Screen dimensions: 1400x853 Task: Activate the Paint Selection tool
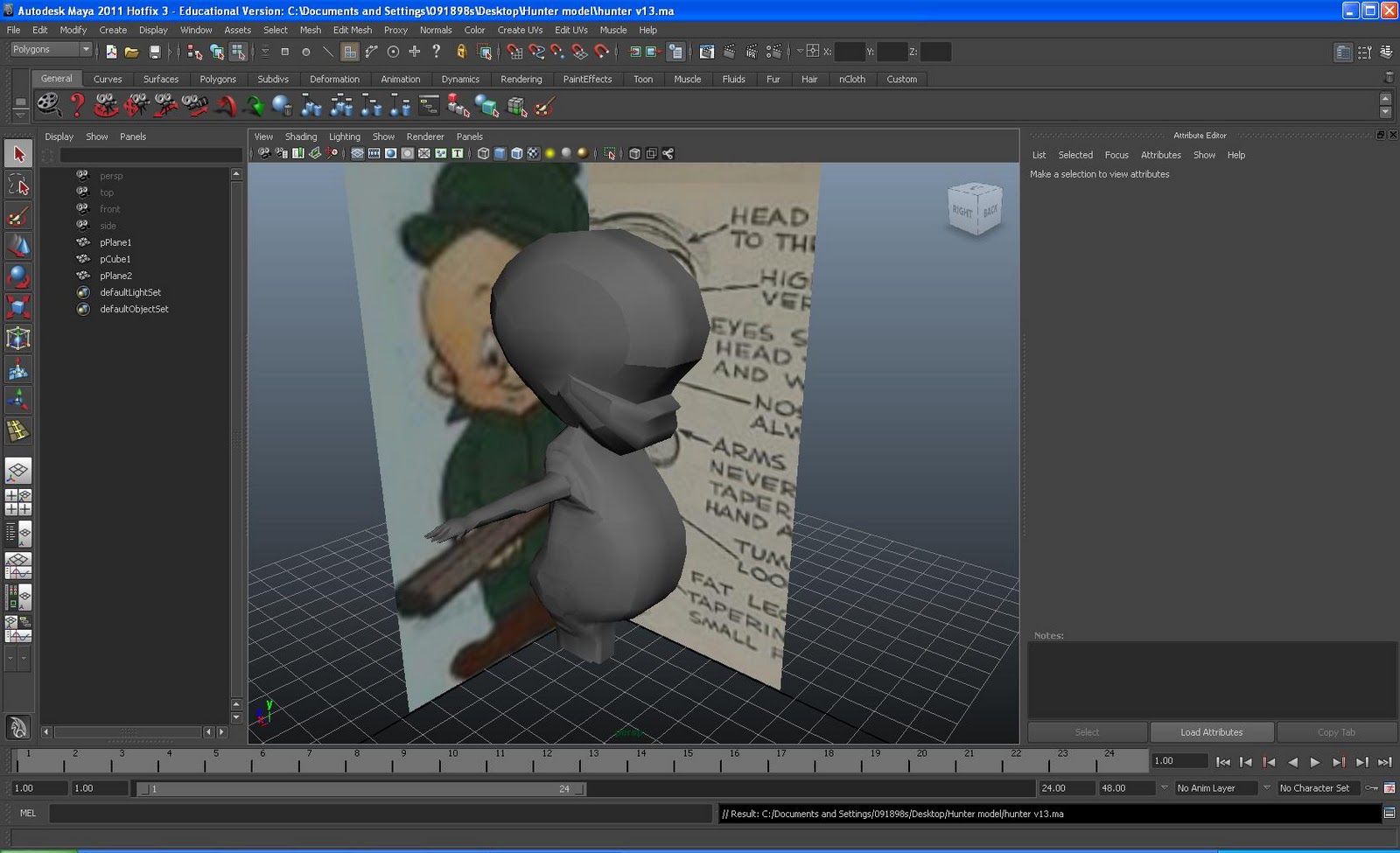pyautogui.click(x=18, y=215)
